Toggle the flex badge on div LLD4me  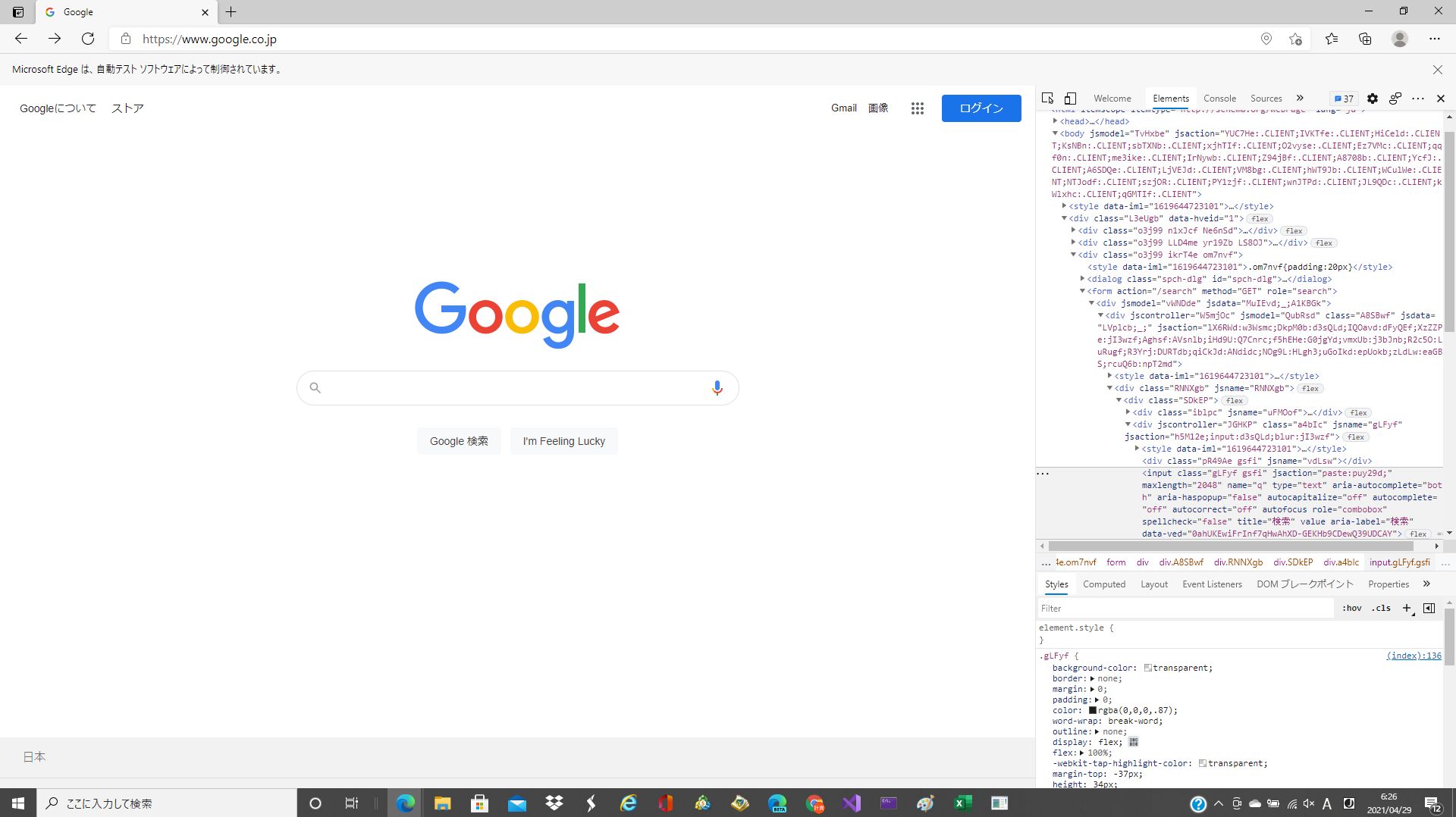[1324, 243]
